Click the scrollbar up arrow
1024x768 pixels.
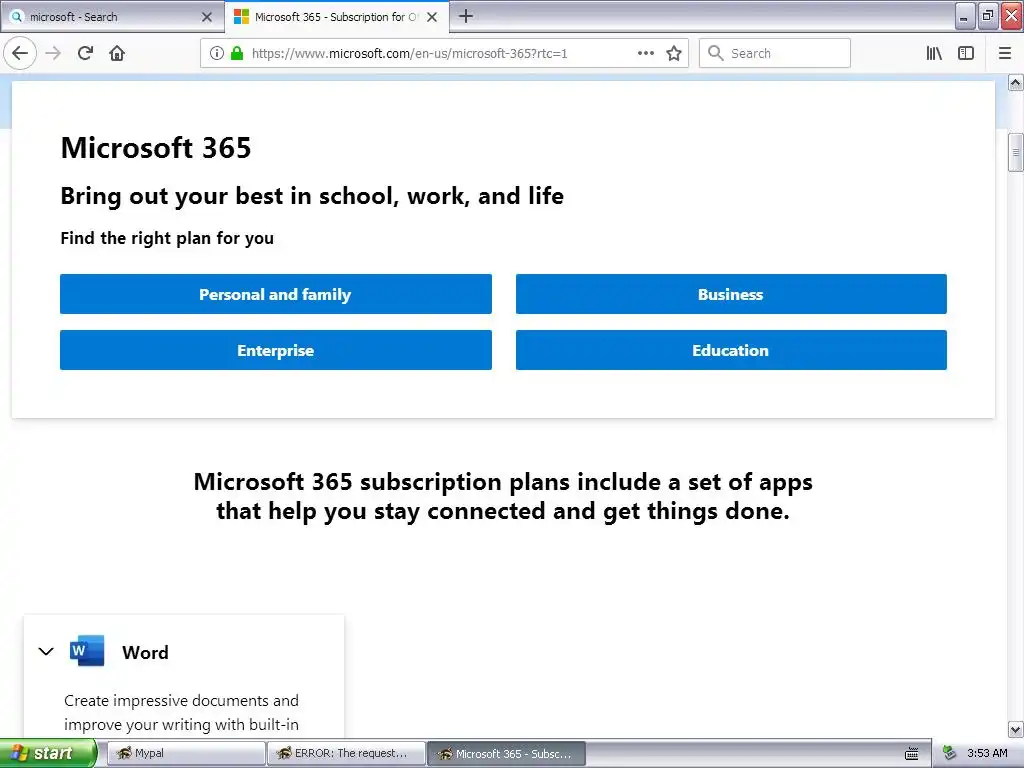click(1016, 82)
